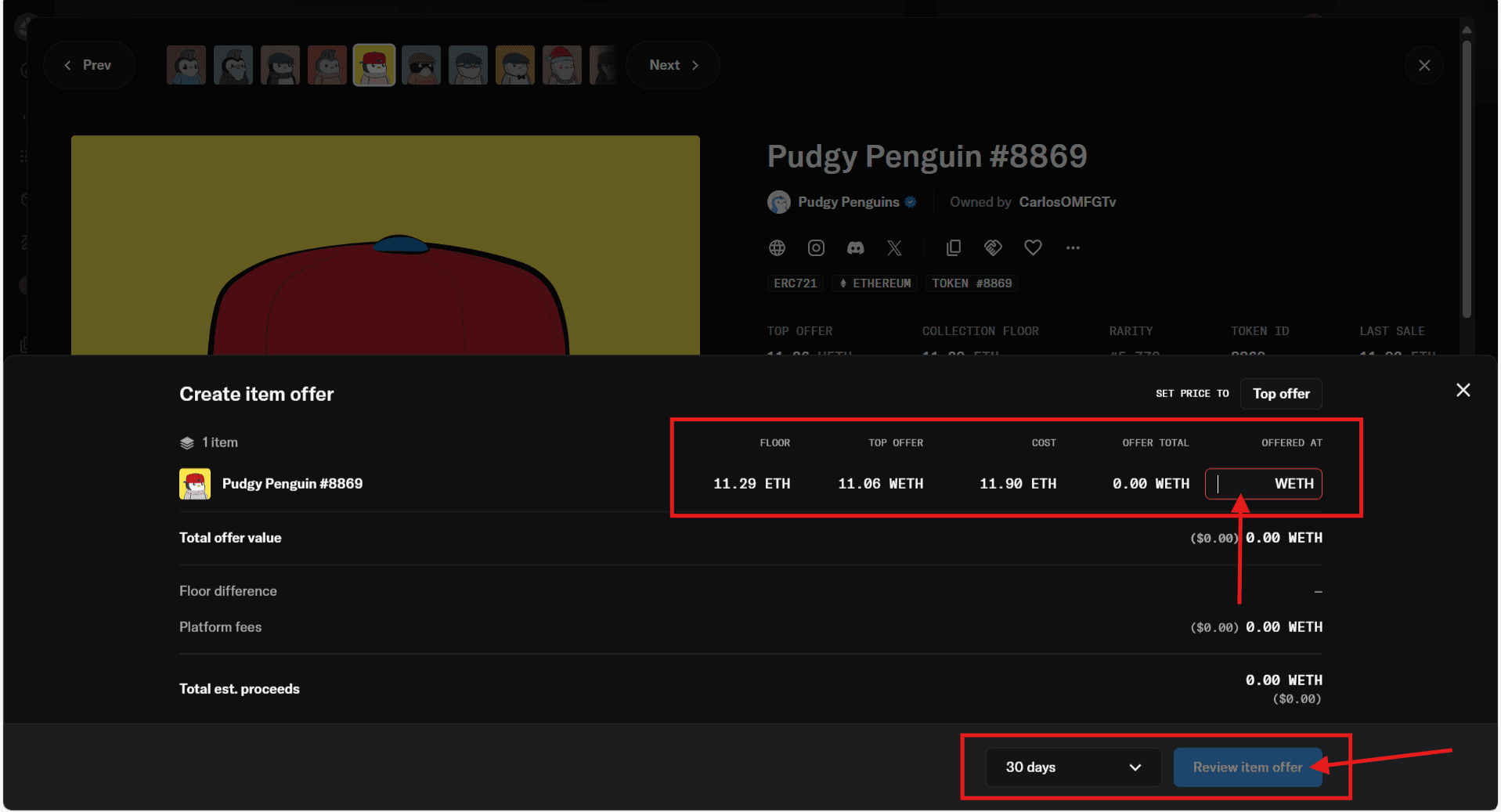Click the Floor difference label
The image size is (1501, 812).
(228, 591)
